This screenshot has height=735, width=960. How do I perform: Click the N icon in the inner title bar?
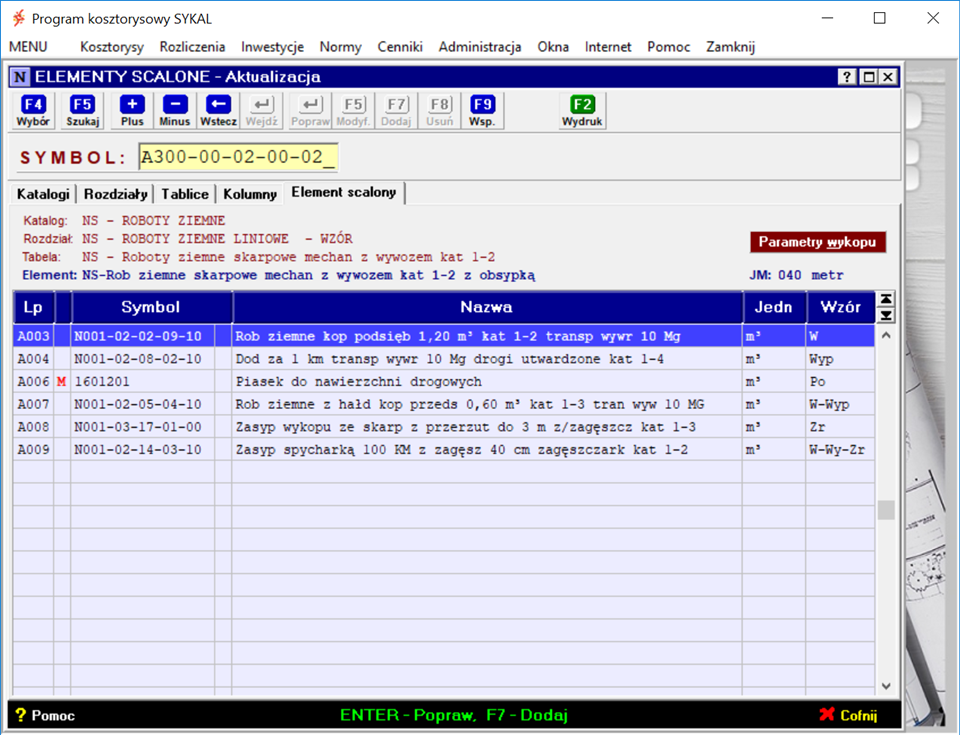pyautogui.click(x=20, y=77)
